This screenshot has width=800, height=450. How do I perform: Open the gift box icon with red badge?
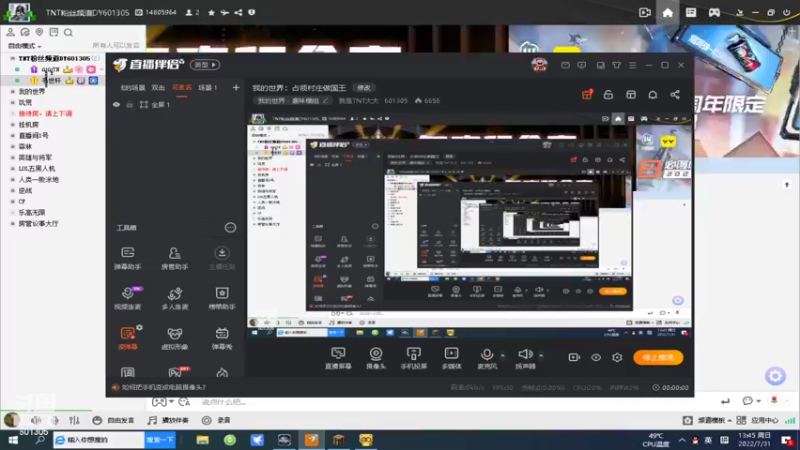[x=587, y=94]
